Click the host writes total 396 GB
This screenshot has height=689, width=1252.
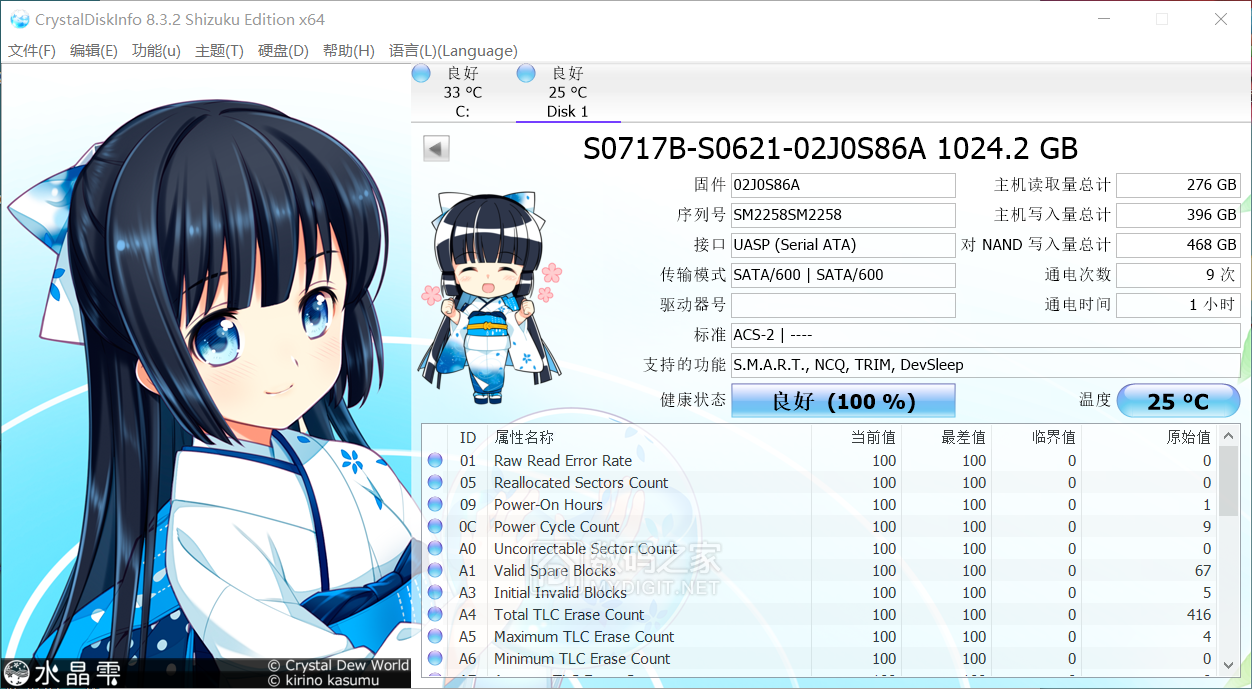[x=1178, y=215]
